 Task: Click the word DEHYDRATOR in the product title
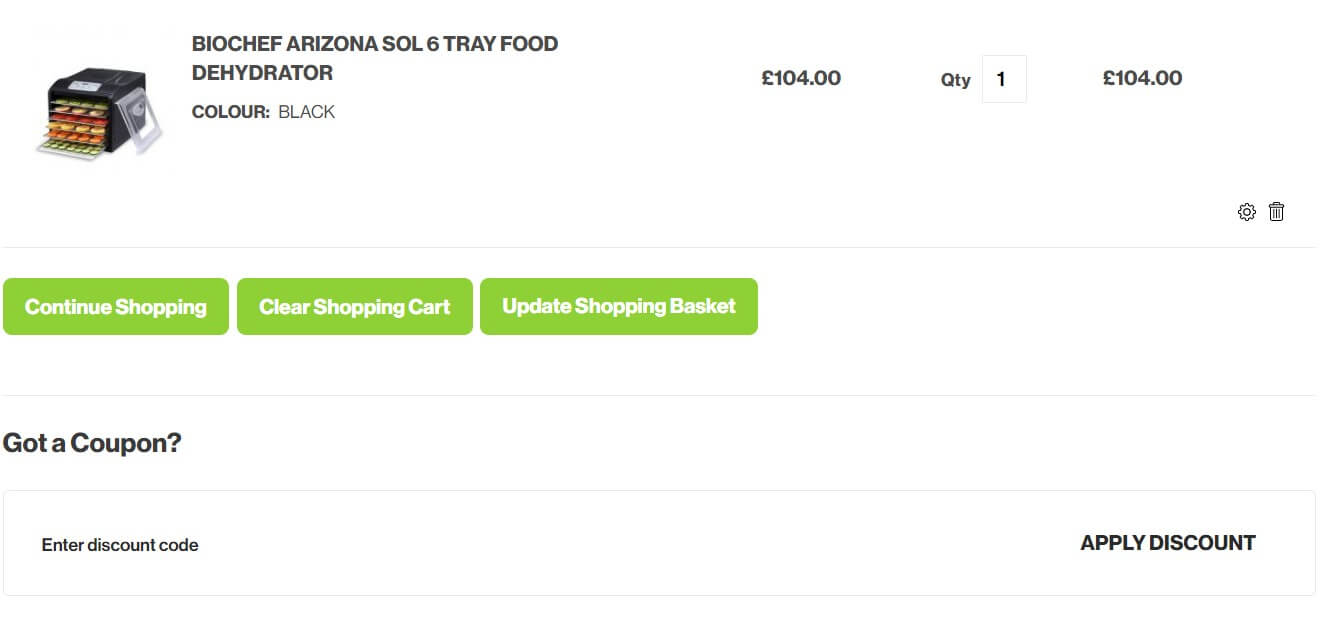coord(262,73)
